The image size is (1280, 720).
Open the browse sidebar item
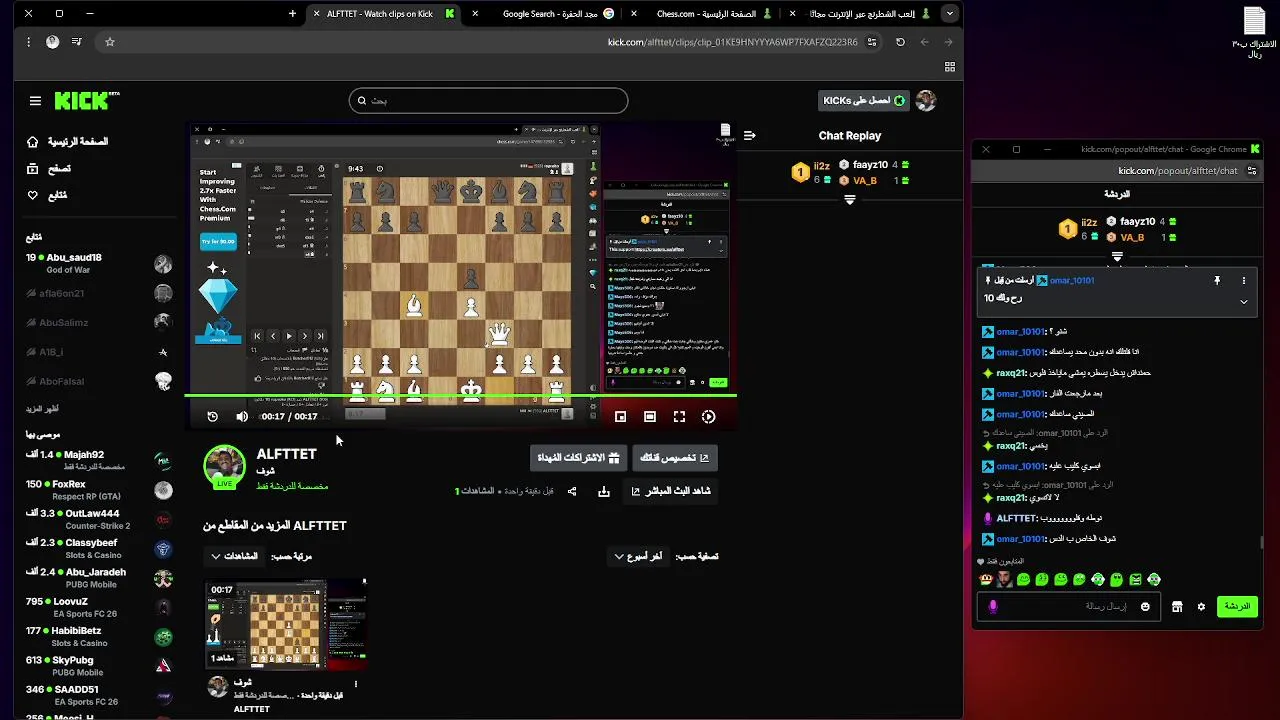[50, 169]
